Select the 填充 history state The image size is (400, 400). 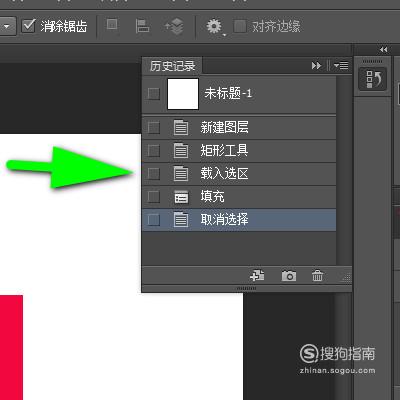coord(239,197)
